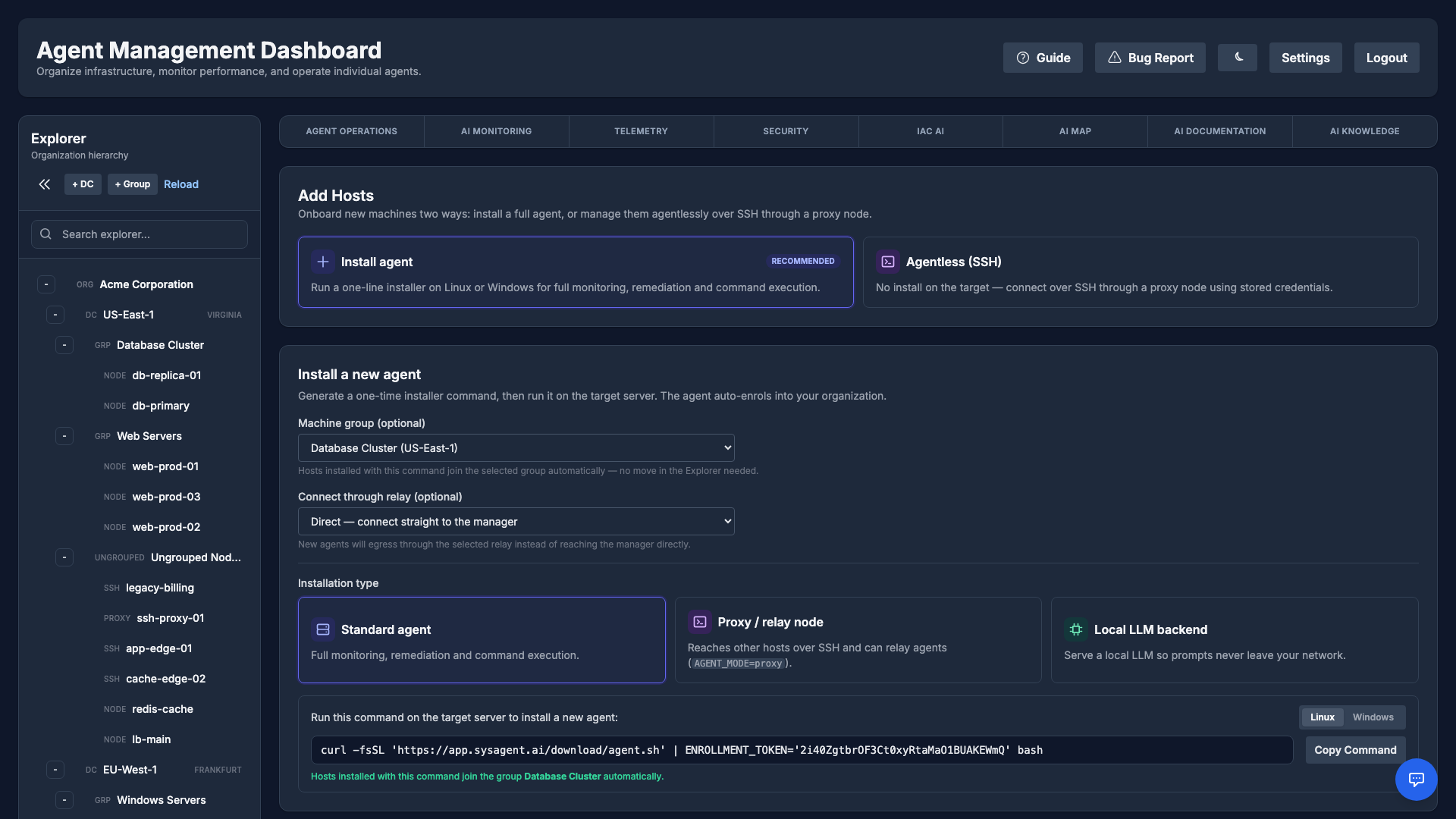Switch to the Telemetry tab
The image size is (1456, 819).
pyautogui.click(x=641, y=131)
